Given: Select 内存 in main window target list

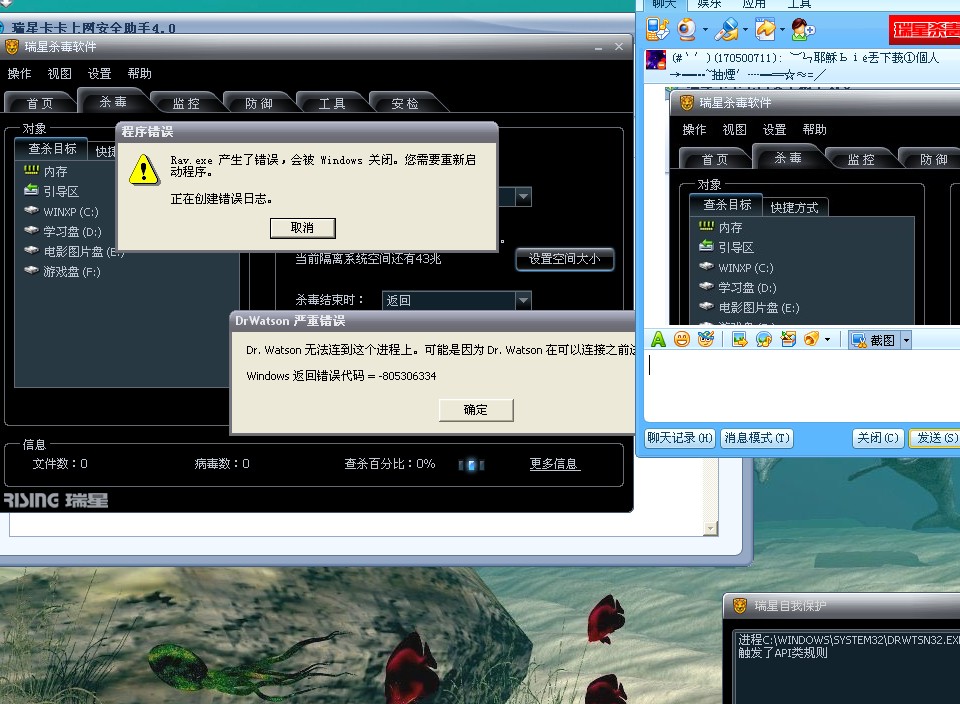Looking at the screenshot, I should tap(56, 171).
